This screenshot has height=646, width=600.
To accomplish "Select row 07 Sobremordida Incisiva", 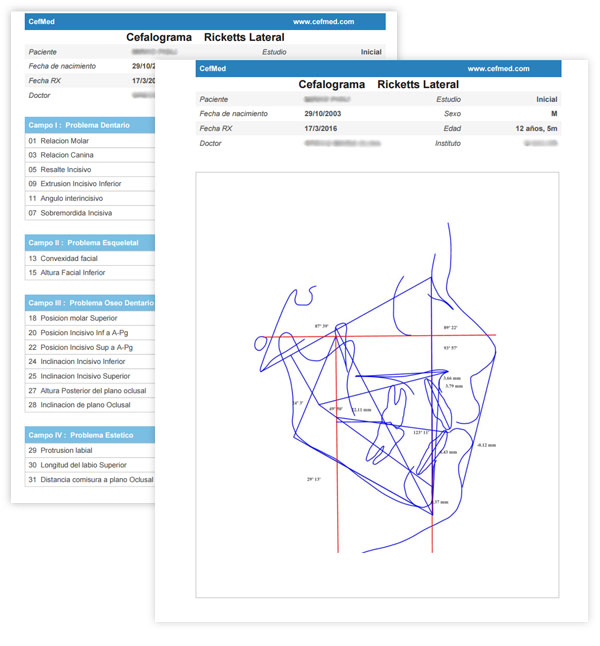I will pyautogui.click(x=90, y=213).
